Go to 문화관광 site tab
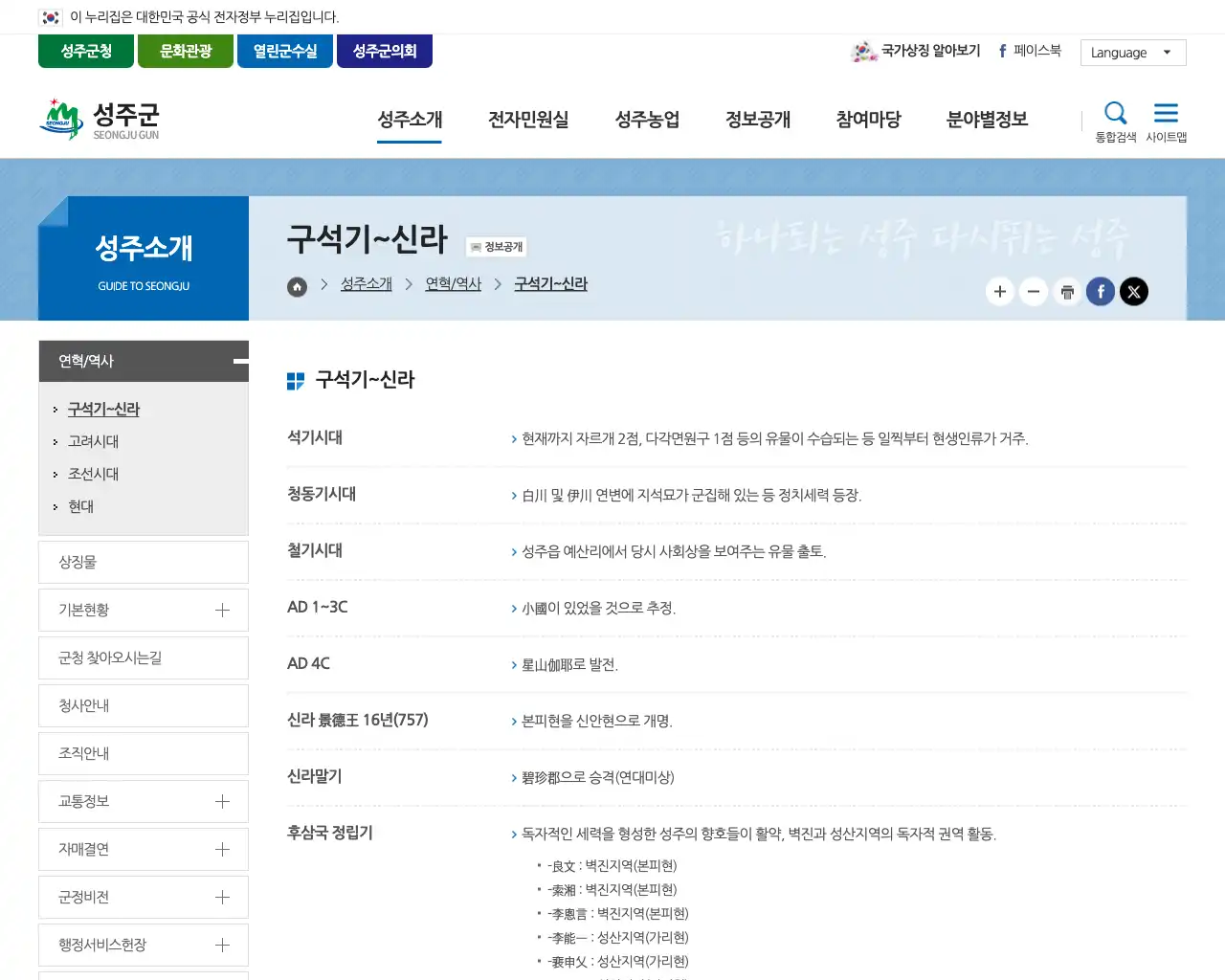This screenshot has height=980, width=1225. point(186,51)
